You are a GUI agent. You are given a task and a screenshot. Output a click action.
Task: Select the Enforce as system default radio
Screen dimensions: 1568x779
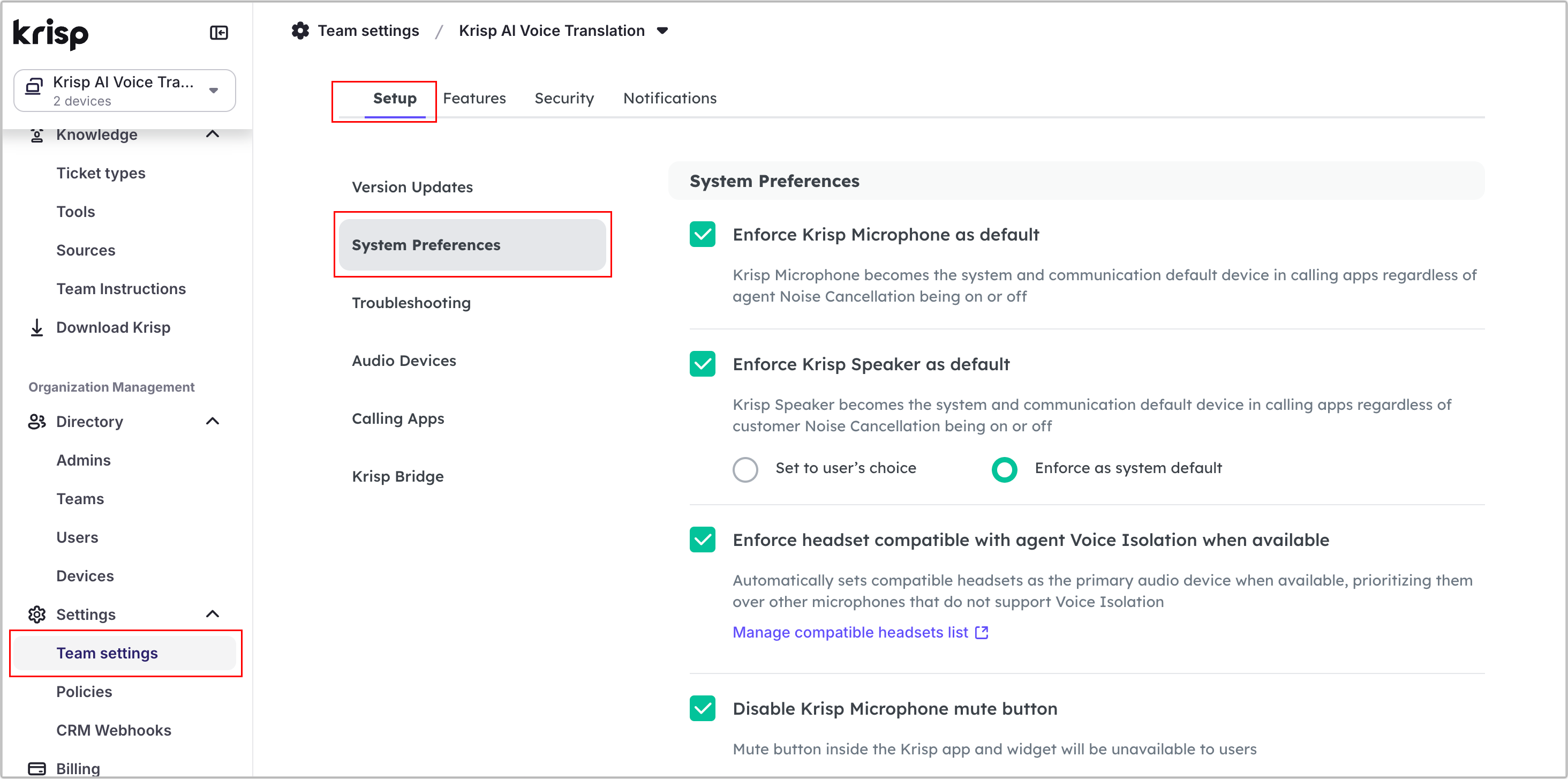tap(1004, 469)
